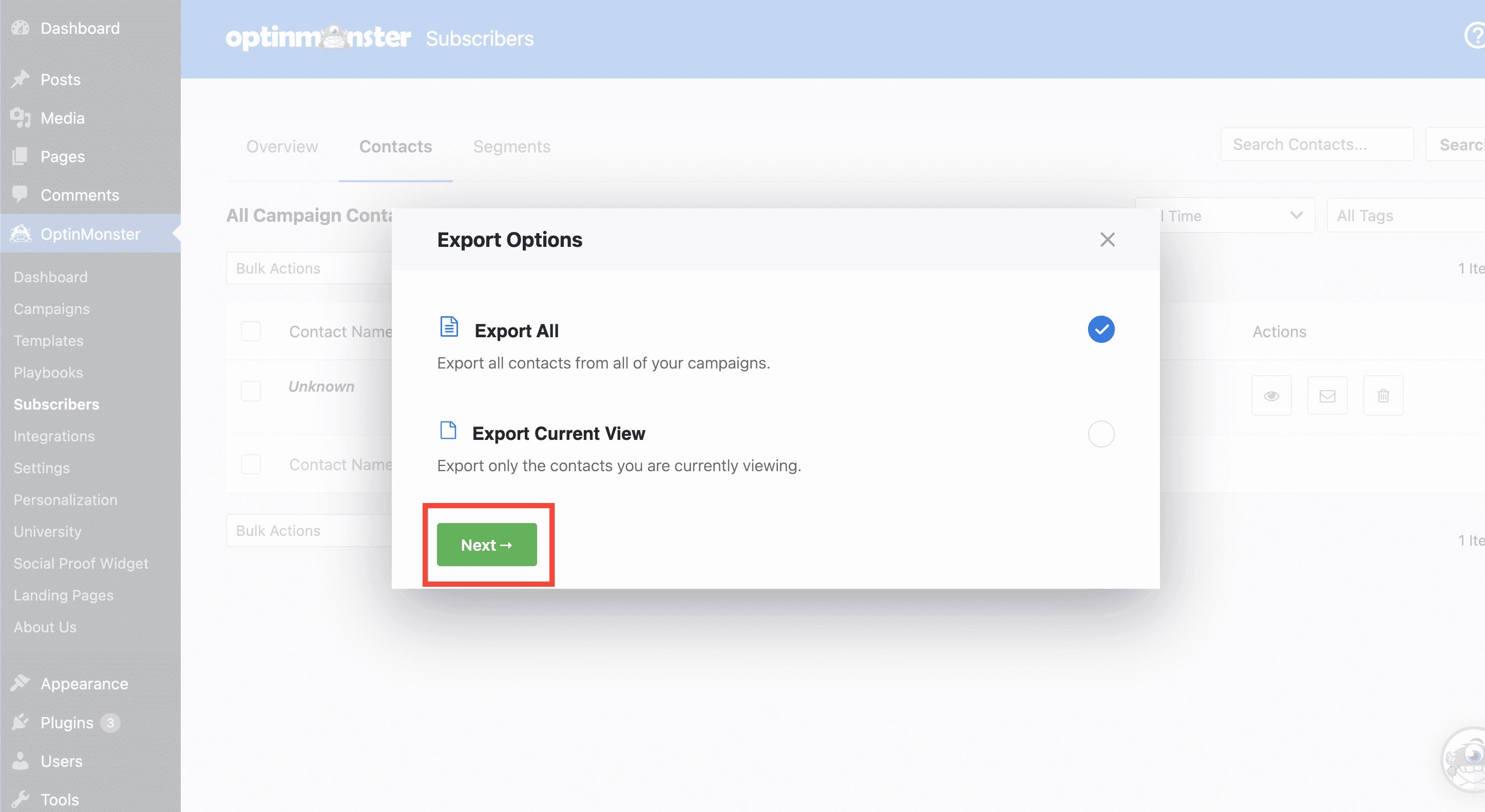Click the Search Contacts input field
Viewport: 1485px width, 812px height.
tap(1316, 145)
